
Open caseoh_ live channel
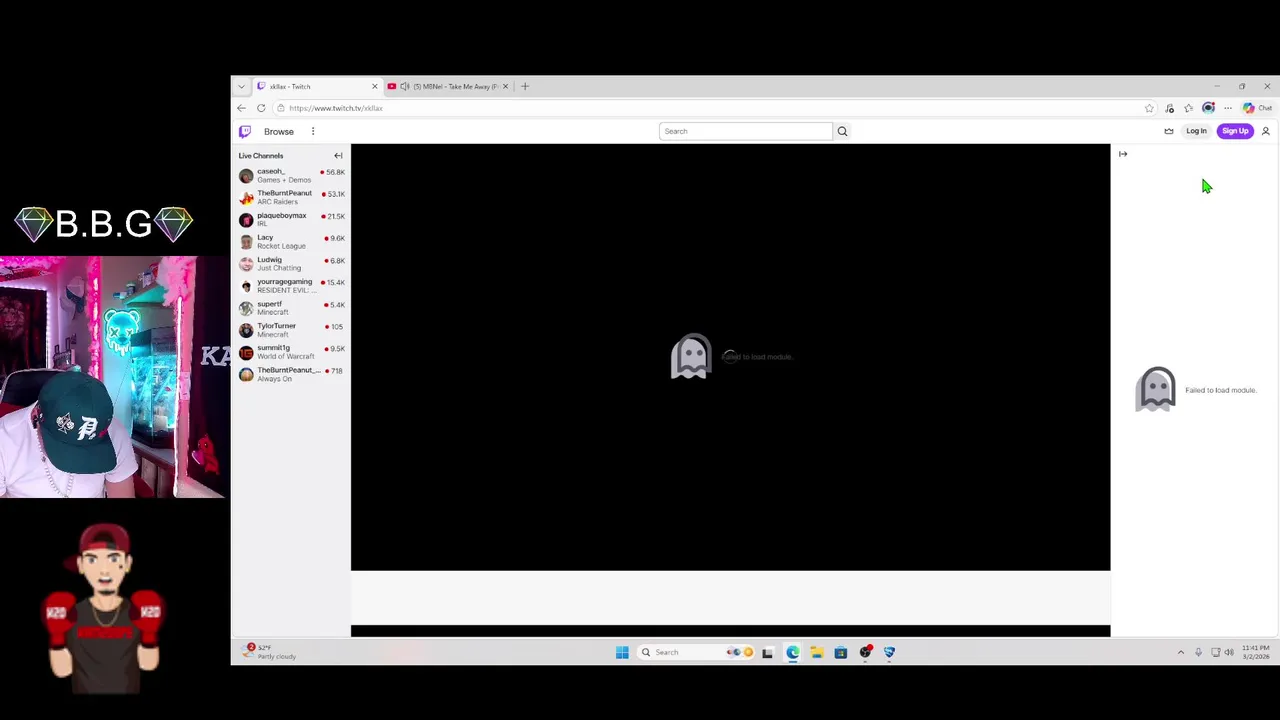tap(292, 175)
